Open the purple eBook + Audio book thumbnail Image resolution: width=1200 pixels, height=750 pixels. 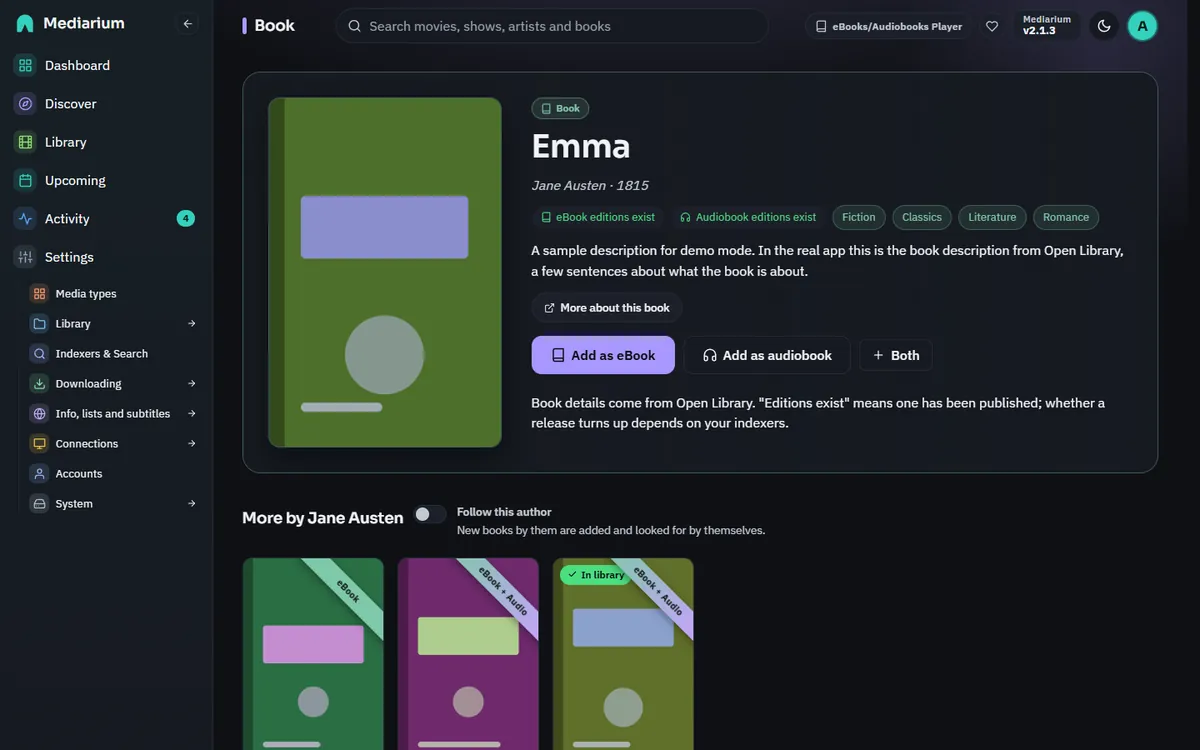468,654
